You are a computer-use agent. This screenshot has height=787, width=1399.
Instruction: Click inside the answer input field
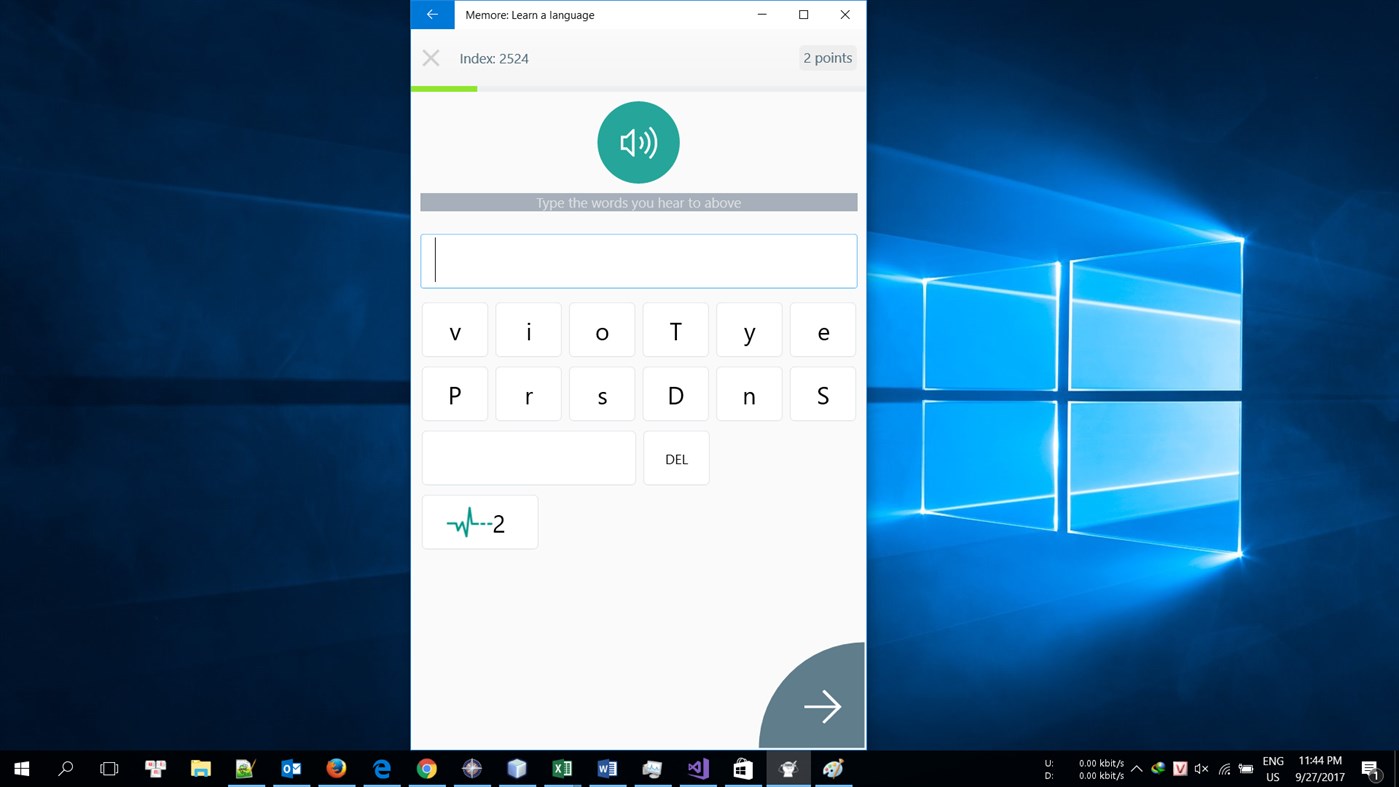(638, 260)
